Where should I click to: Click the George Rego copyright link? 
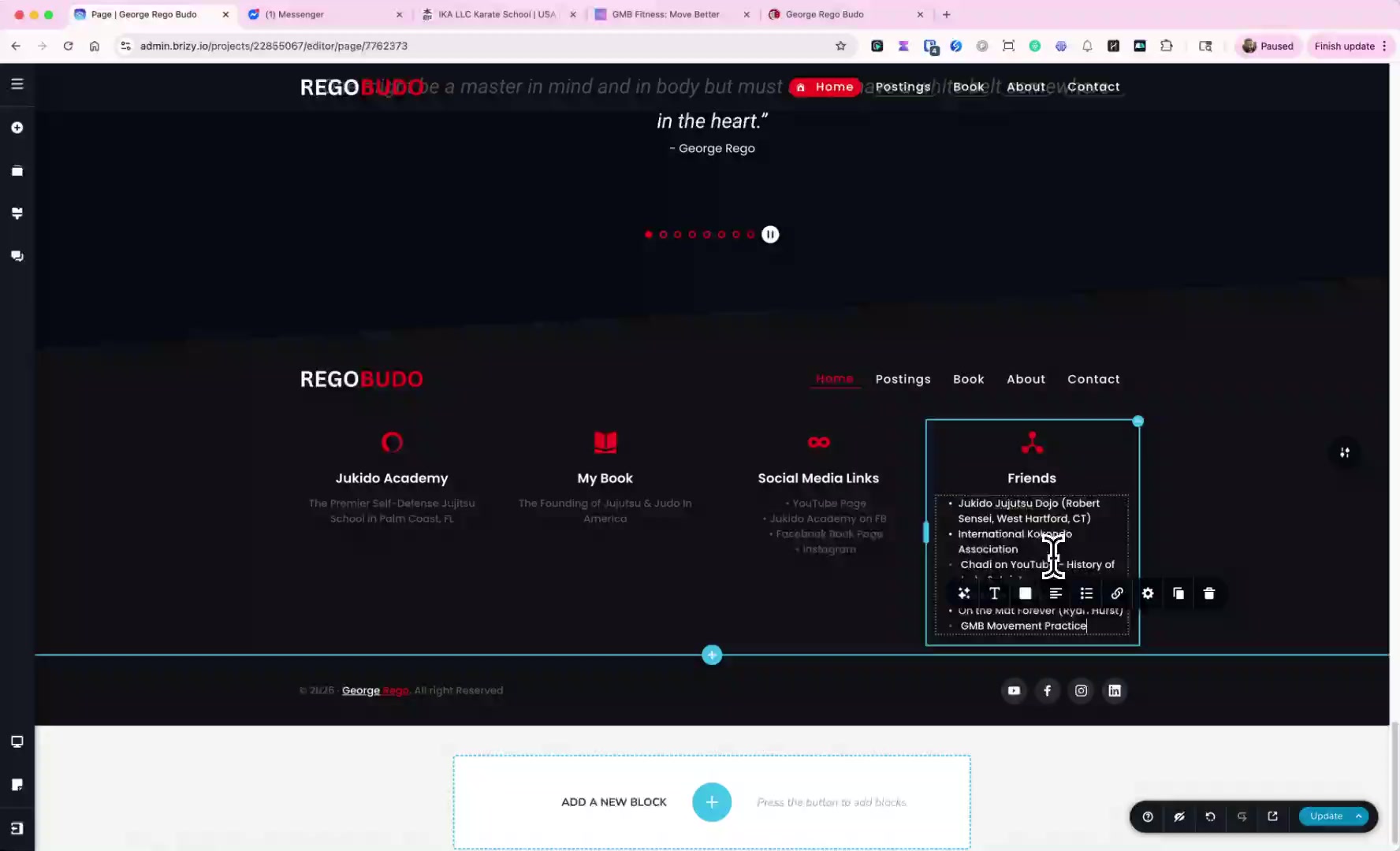374,690
